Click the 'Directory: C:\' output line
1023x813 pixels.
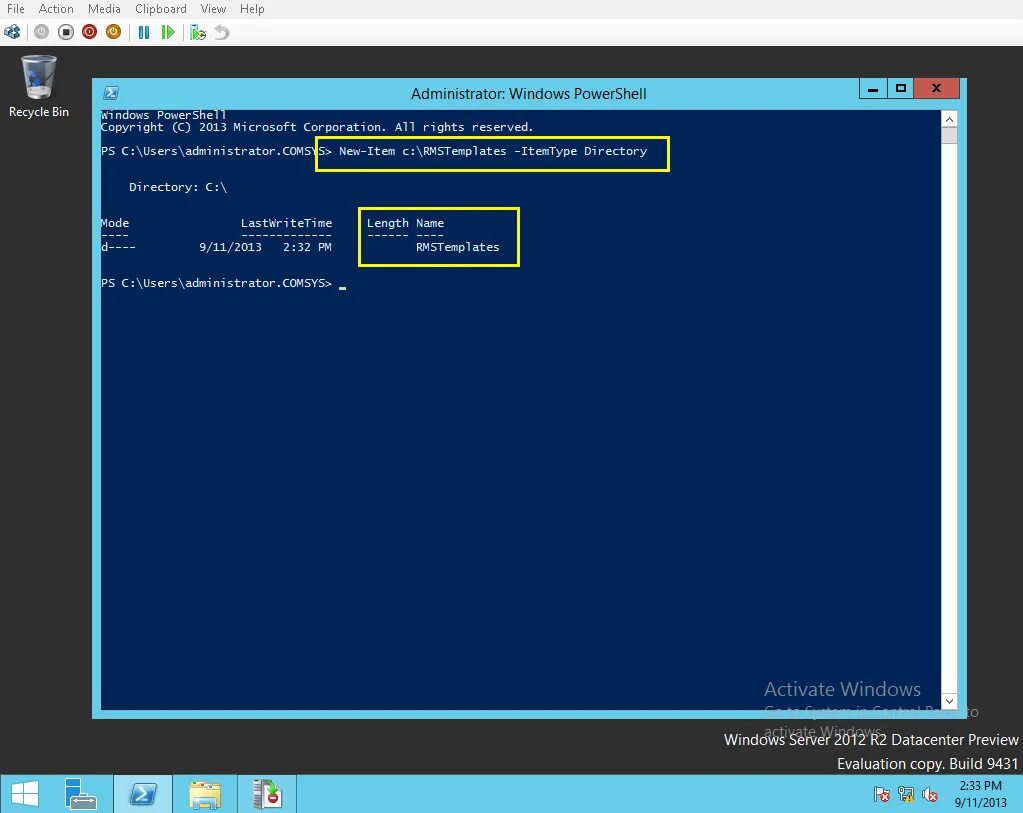click(x=177, y=187)
